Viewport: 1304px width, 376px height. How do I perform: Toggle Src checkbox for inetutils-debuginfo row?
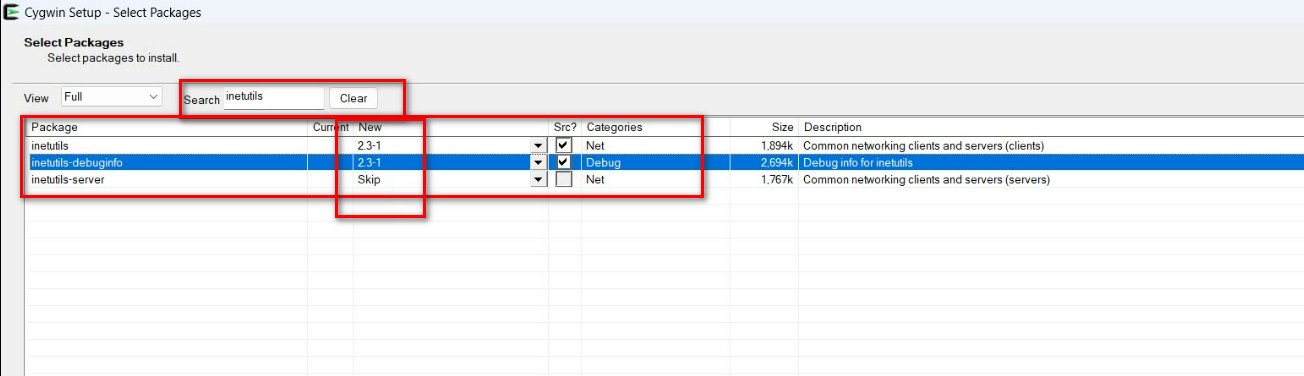pyautogui.click(x=564, y=162)
